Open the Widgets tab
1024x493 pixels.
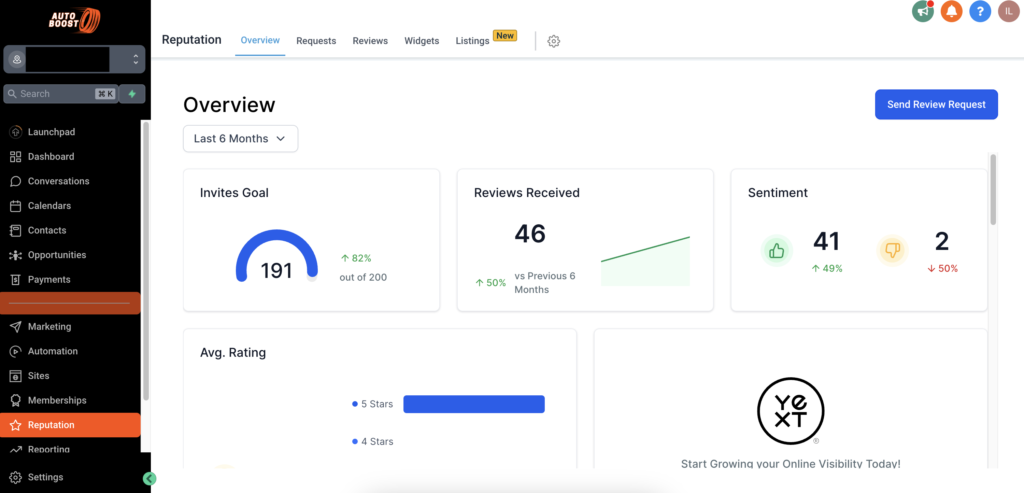tap(421, 41)
